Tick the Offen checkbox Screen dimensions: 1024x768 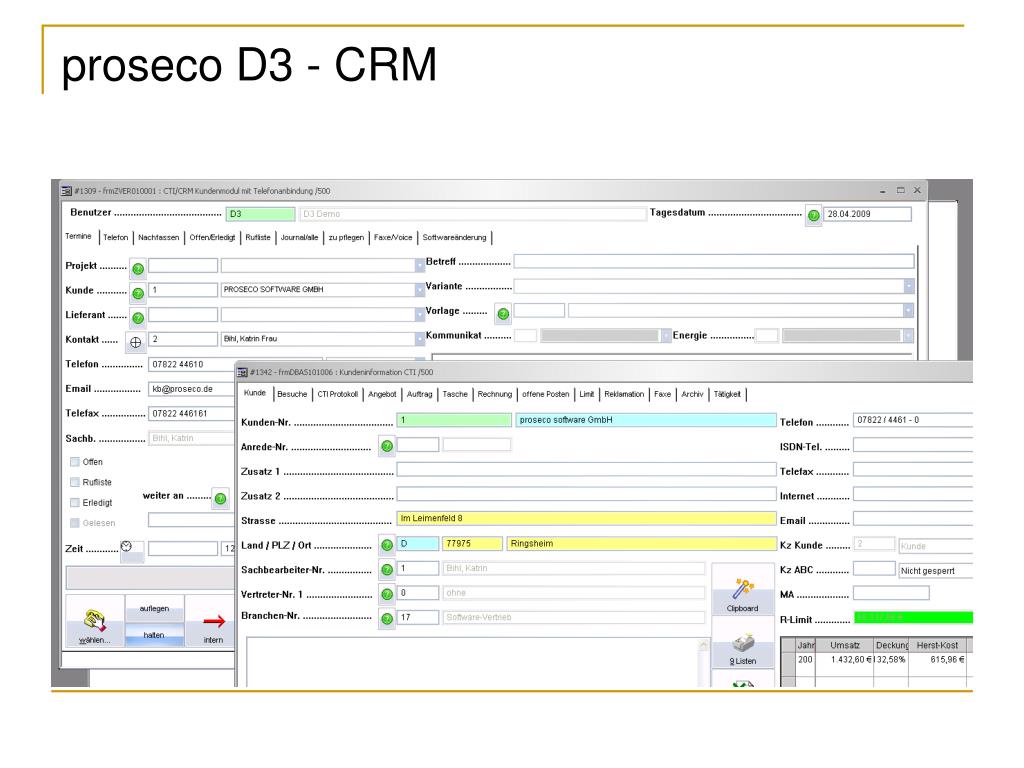(x=74, y=462)
